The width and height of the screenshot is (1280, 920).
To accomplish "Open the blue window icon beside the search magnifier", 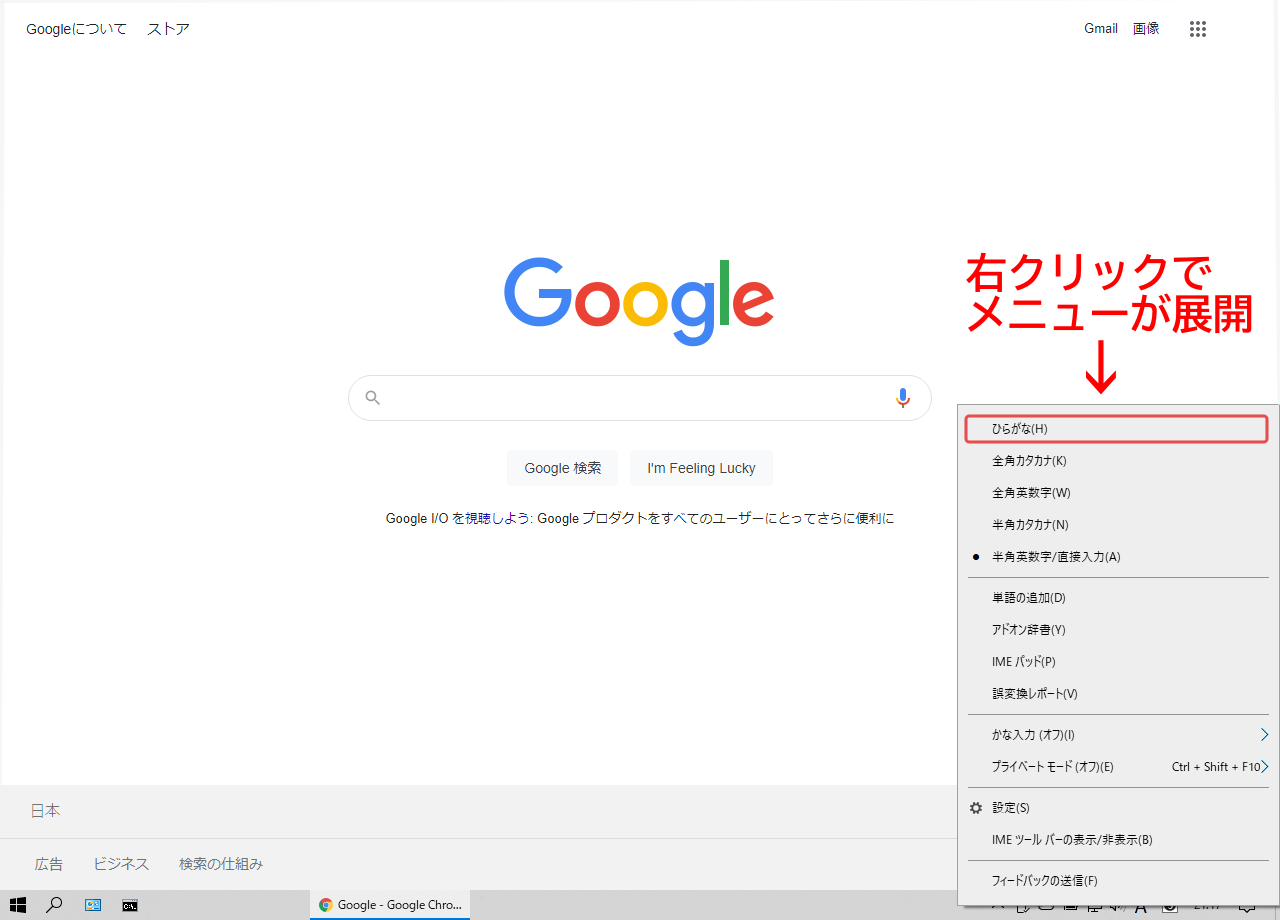I will [93, 905].
